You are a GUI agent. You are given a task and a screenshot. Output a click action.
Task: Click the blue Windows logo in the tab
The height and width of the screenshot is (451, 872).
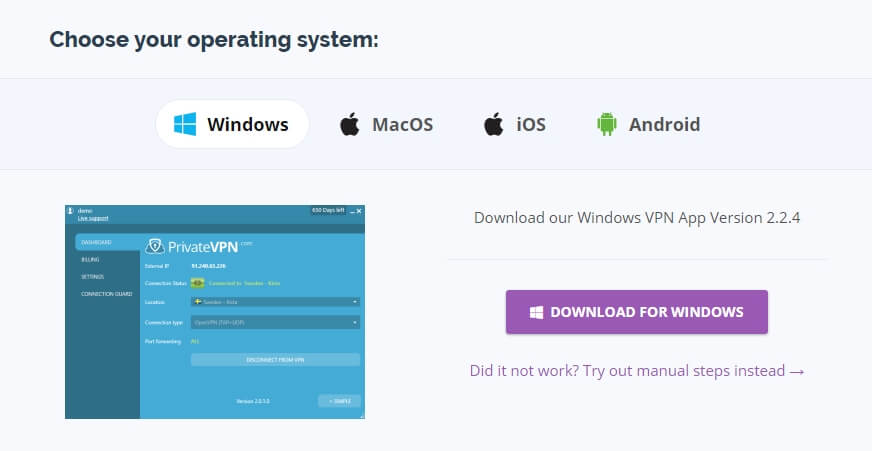[x=185, y=124]
